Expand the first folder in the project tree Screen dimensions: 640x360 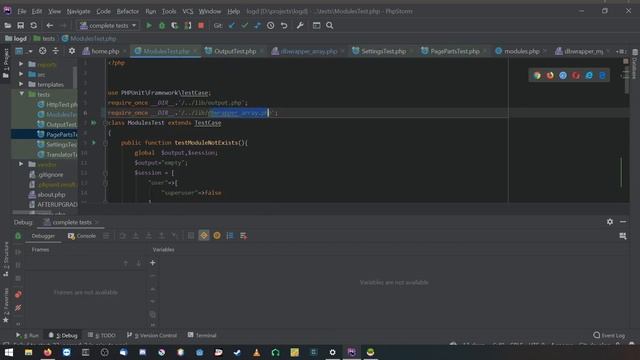pyautogui.click(x=21, y=64)
